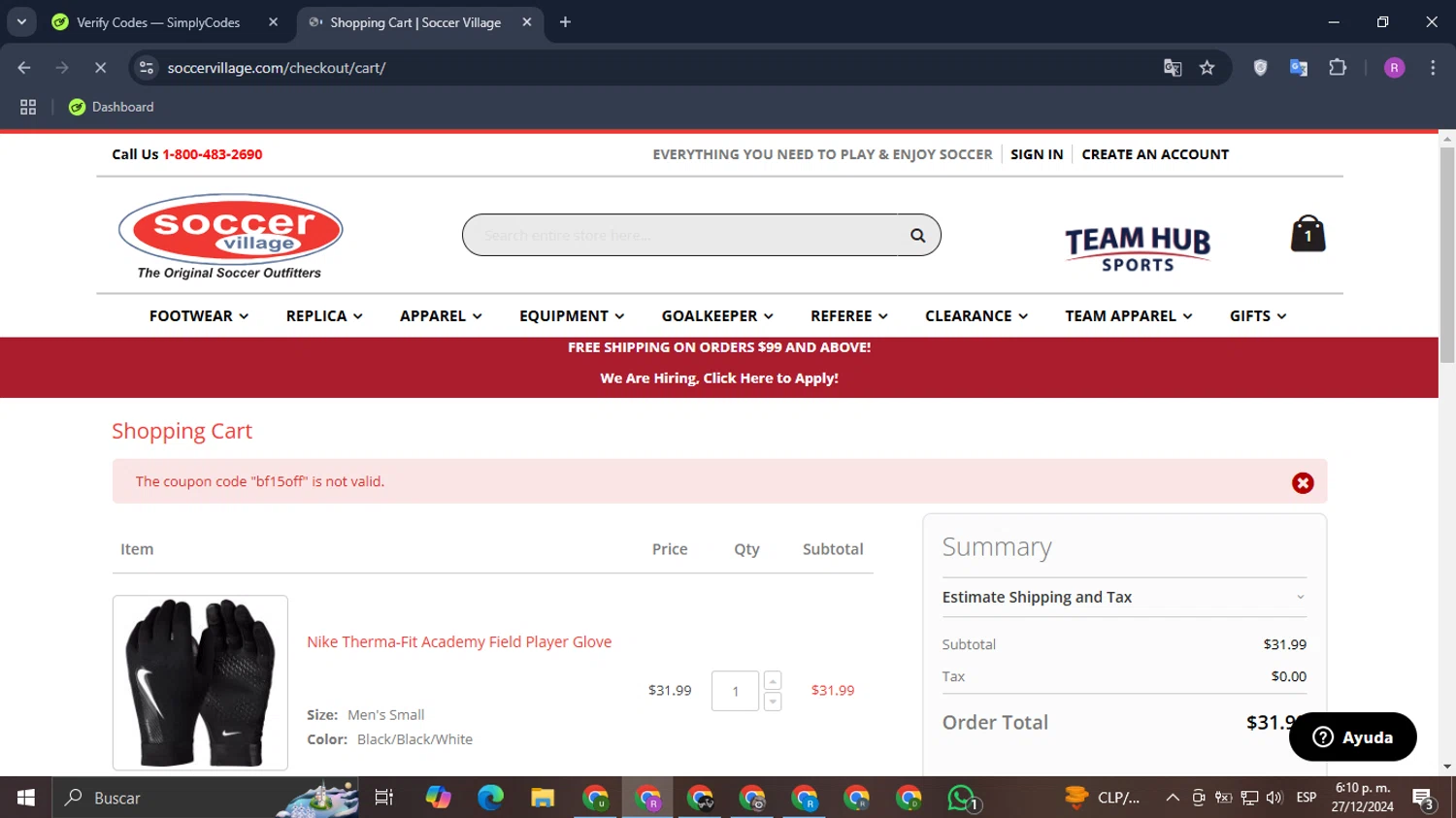
Task: Expand the EQUIPMENT menu
Action: [572, 316]
